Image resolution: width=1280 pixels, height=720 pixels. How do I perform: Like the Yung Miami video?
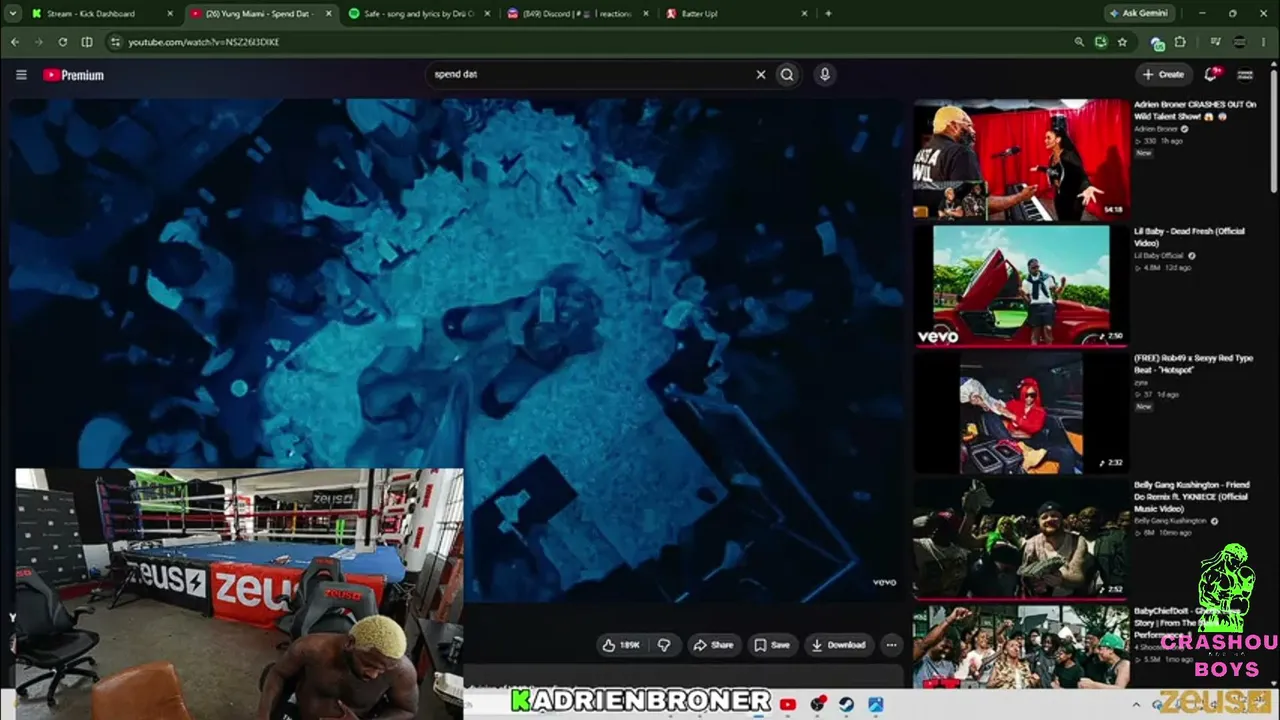pos(621,645)
